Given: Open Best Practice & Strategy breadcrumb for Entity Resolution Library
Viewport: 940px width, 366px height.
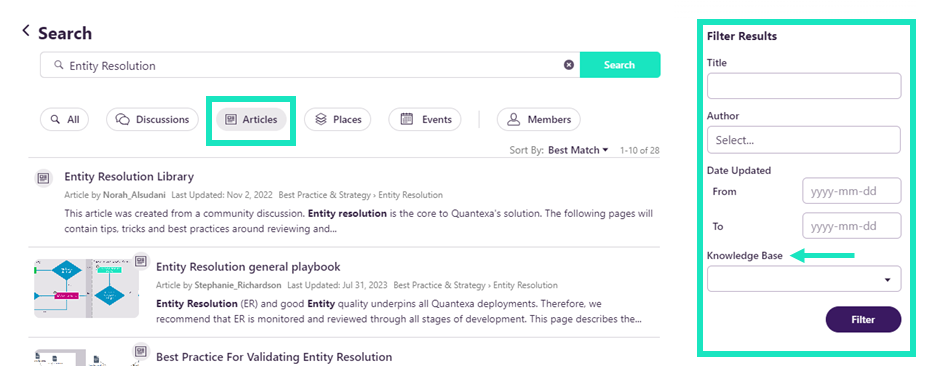Looking at the screenshot, I should [324, 195].
